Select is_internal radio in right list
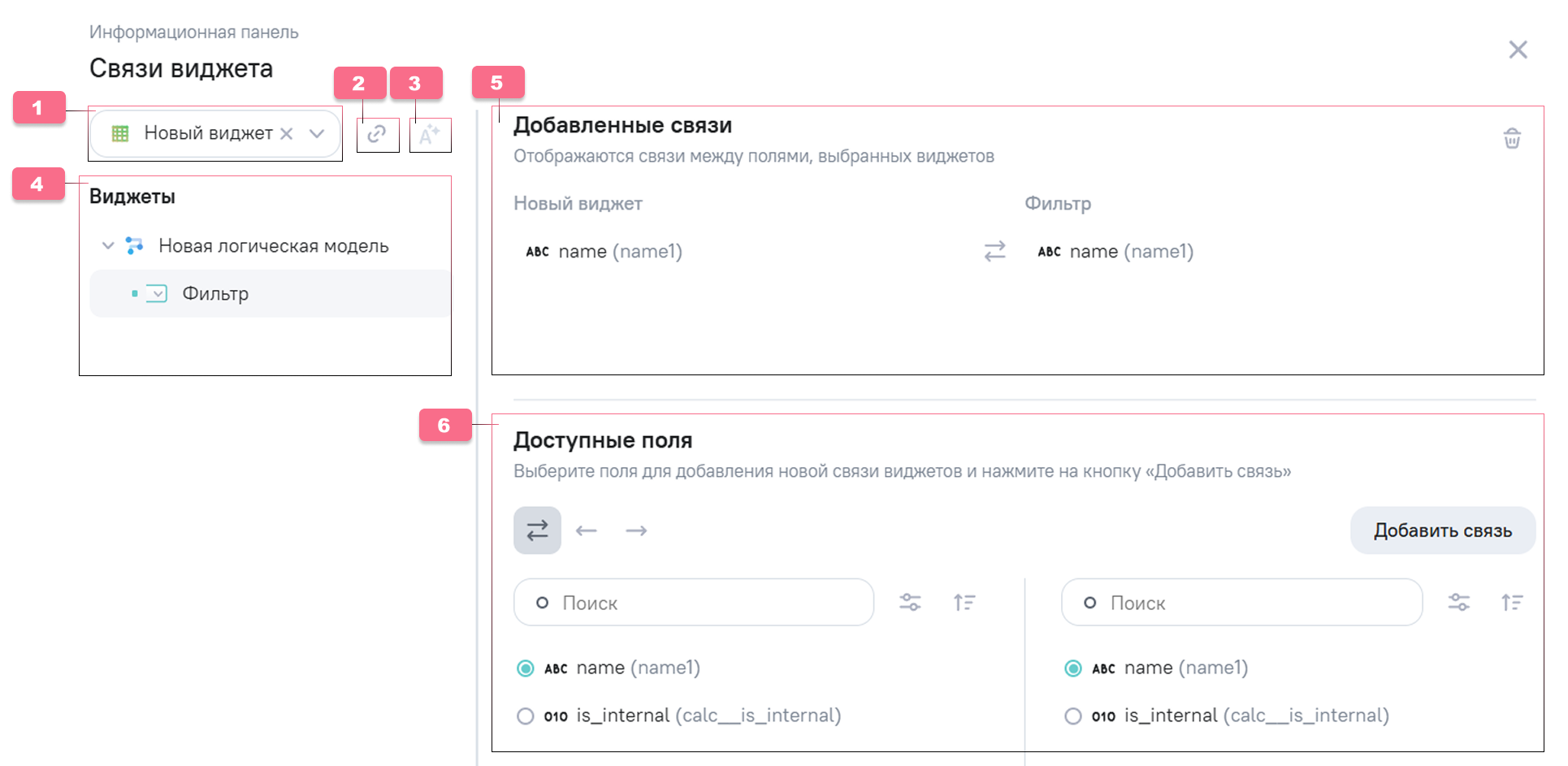 1073,716
